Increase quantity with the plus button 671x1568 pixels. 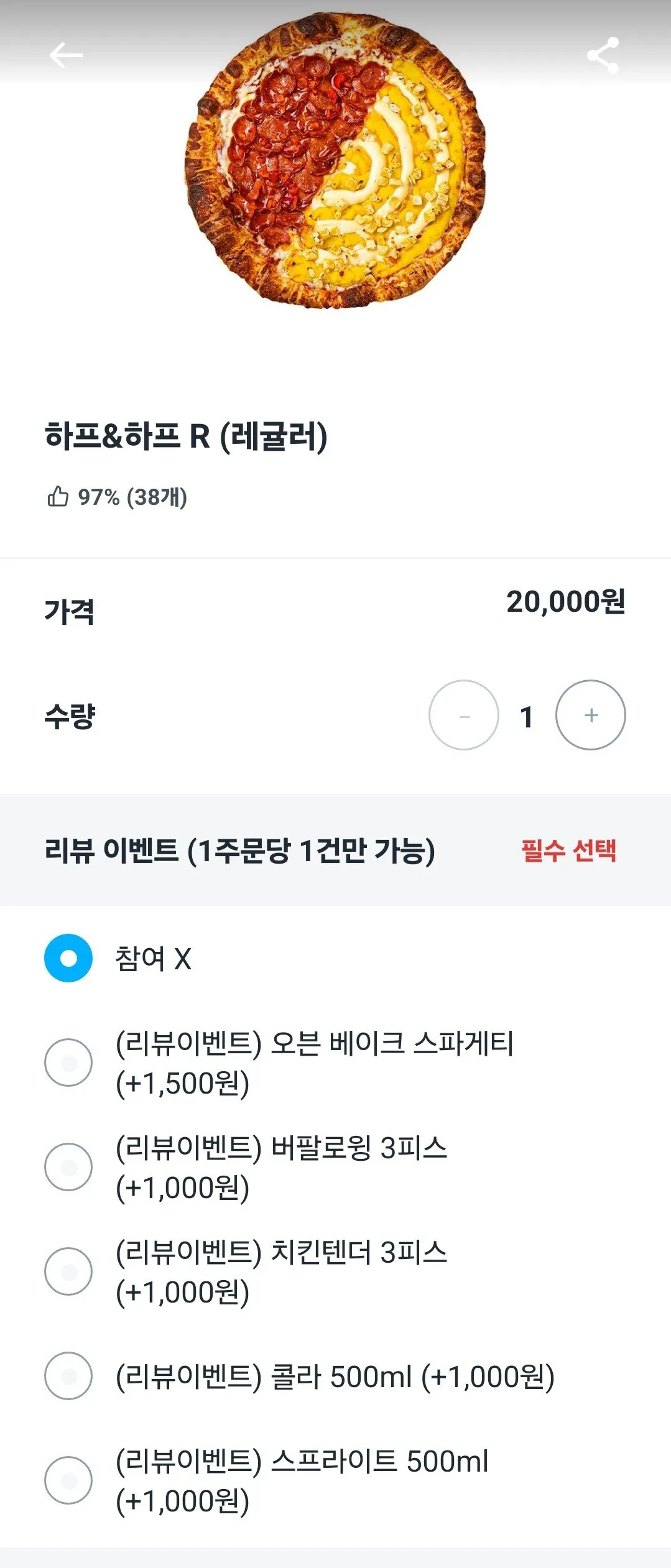pos(590,715)
